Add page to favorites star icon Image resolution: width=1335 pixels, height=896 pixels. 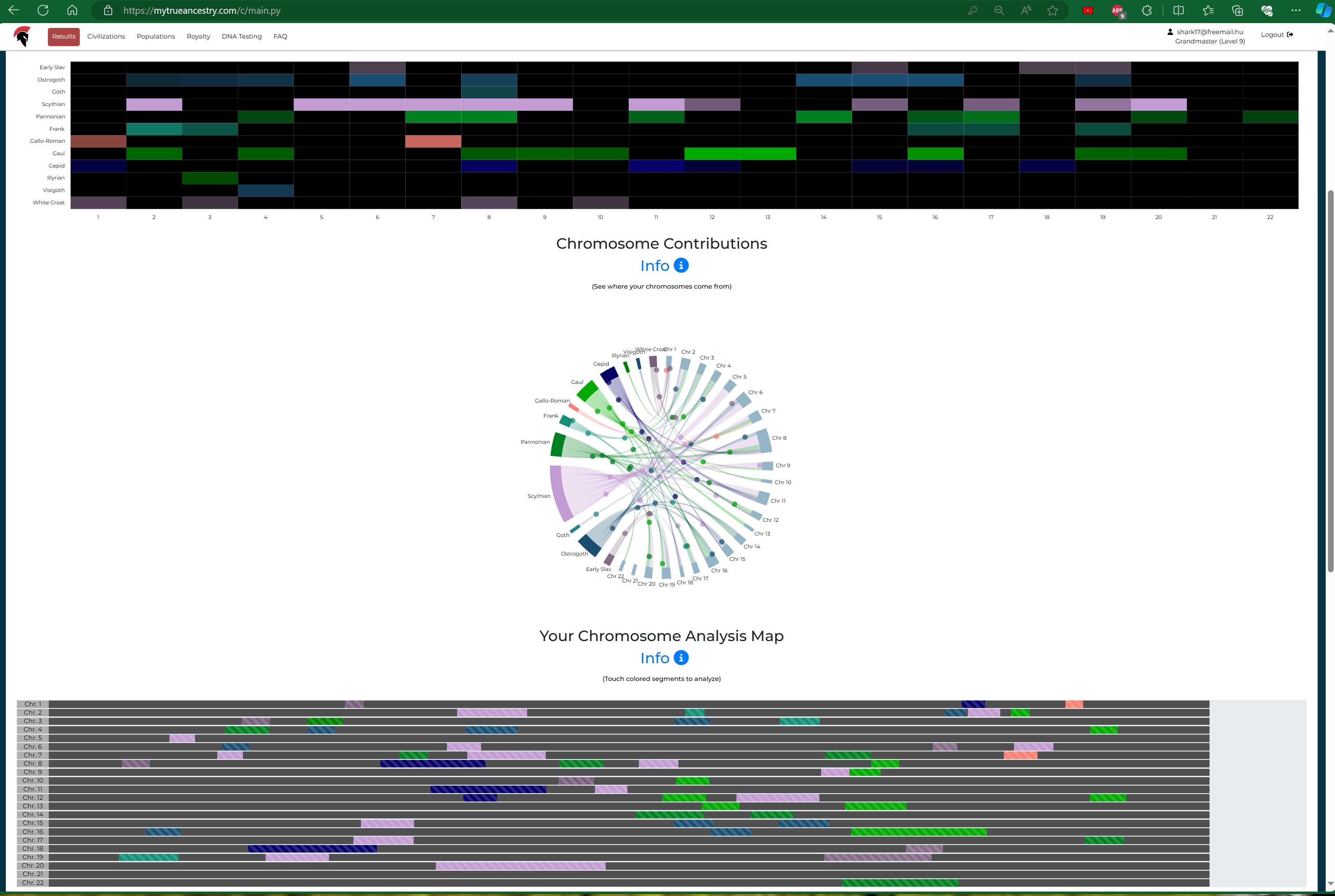[x=1052, y=11]
